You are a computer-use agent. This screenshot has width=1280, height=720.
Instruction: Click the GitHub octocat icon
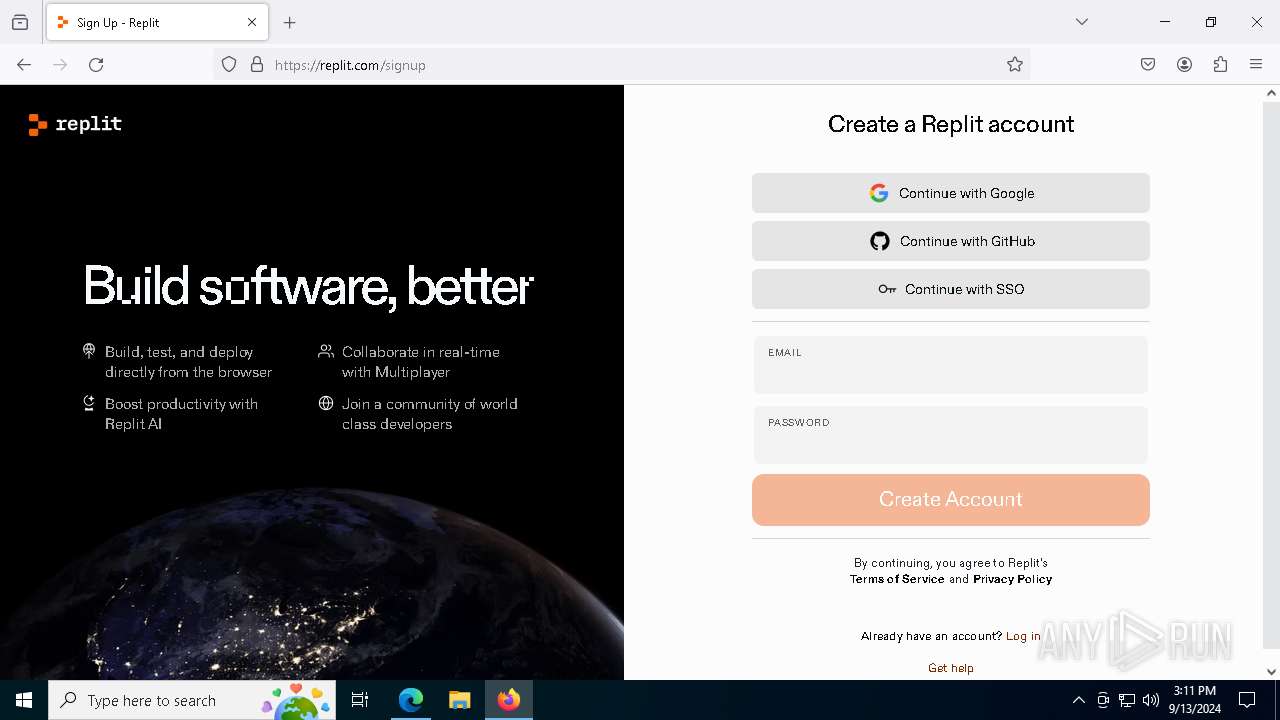coord(880,241)
